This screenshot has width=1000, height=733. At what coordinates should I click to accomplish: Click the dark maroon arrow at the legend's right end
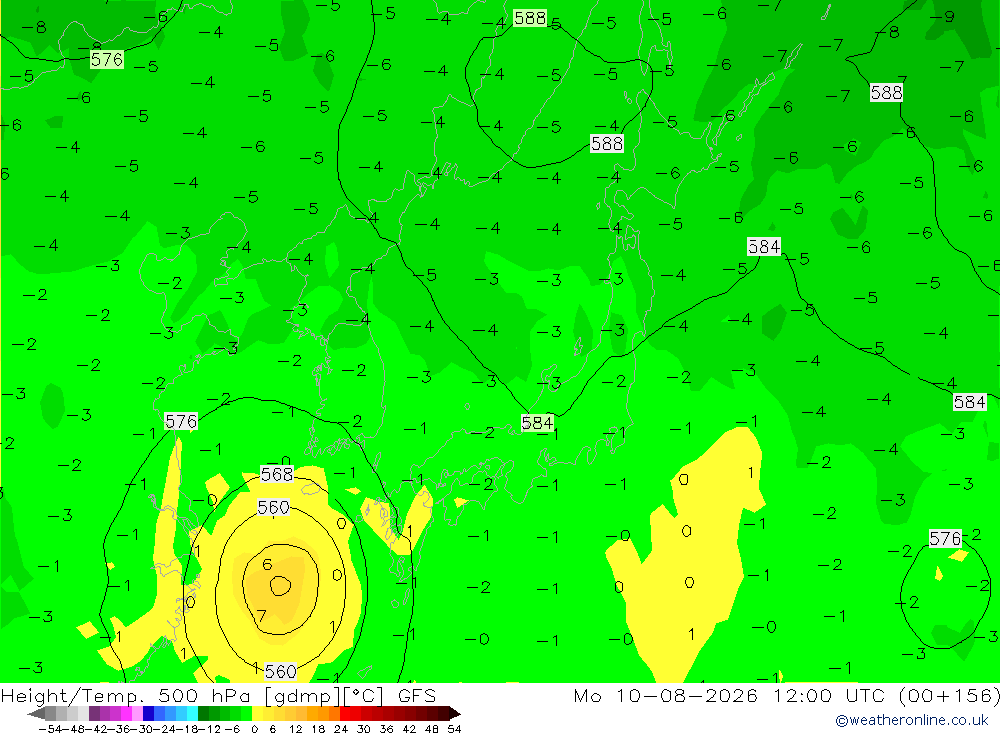(x=454, y=713)
